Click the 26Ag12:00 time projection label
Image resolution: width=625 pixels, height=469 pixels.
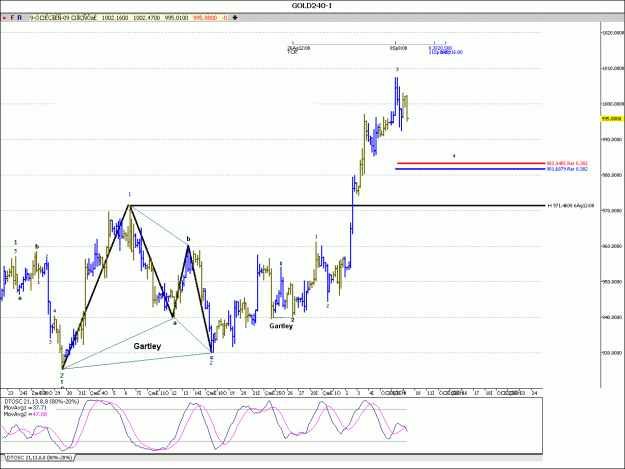[x=299, y=48]
